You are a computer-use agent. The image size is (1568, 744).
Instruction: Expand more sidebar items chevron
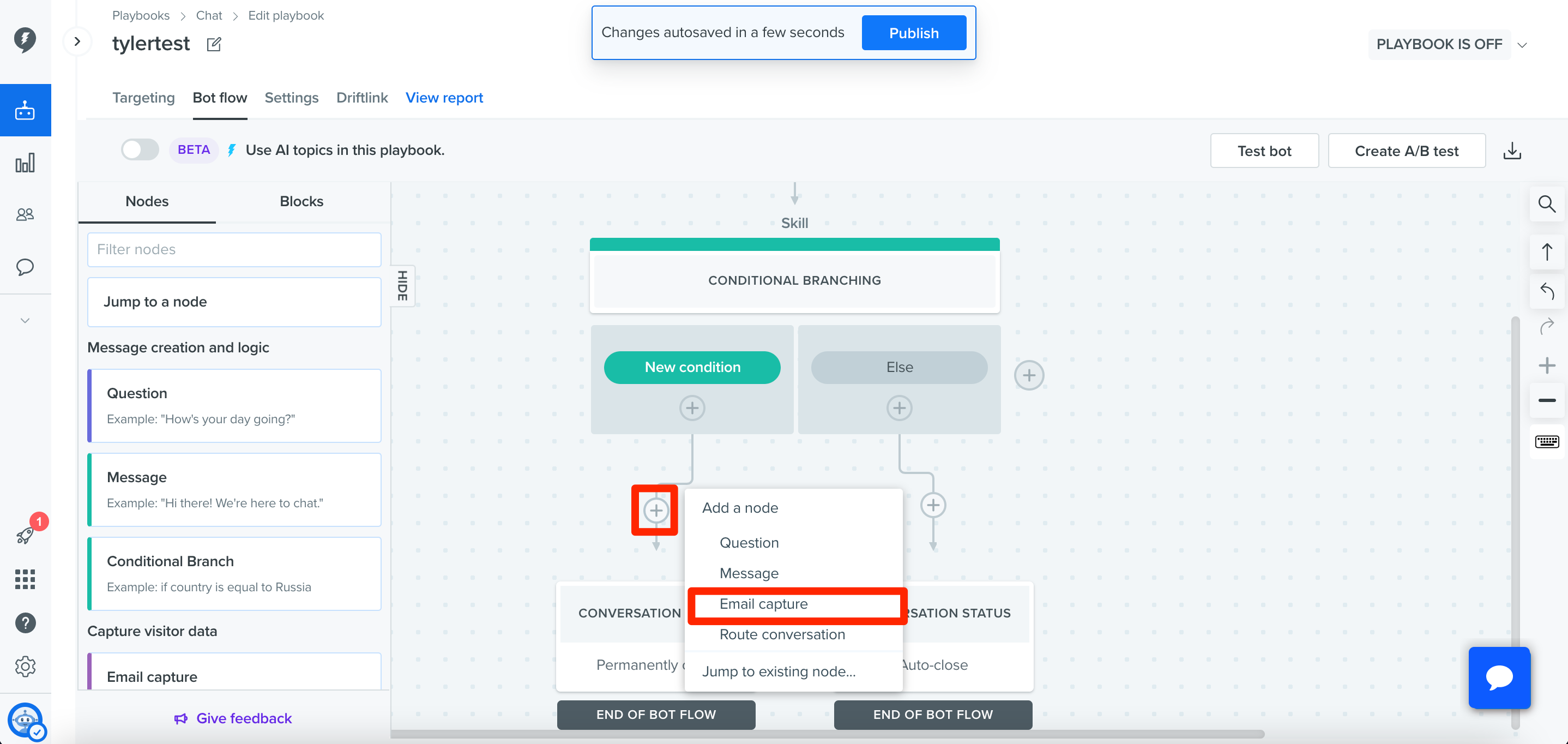(25, 321)
